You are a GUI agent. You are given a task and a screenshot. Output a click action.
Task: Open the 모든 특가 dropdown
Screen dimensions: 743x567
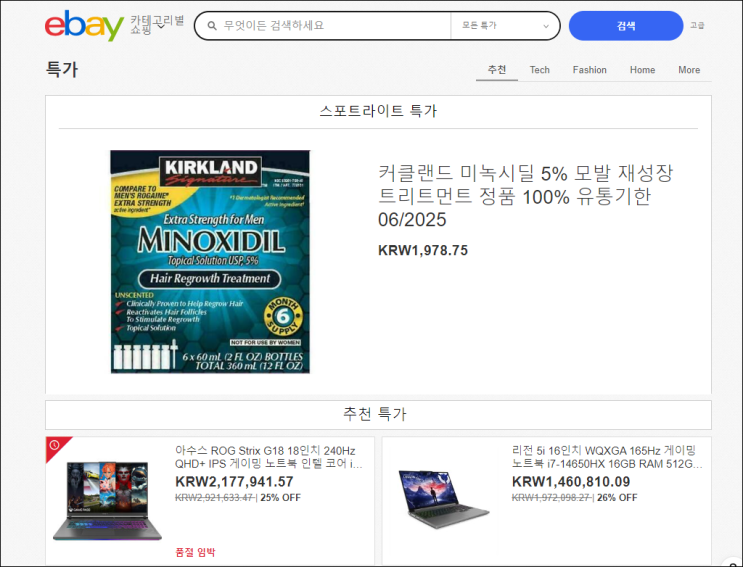pos(505,26)
